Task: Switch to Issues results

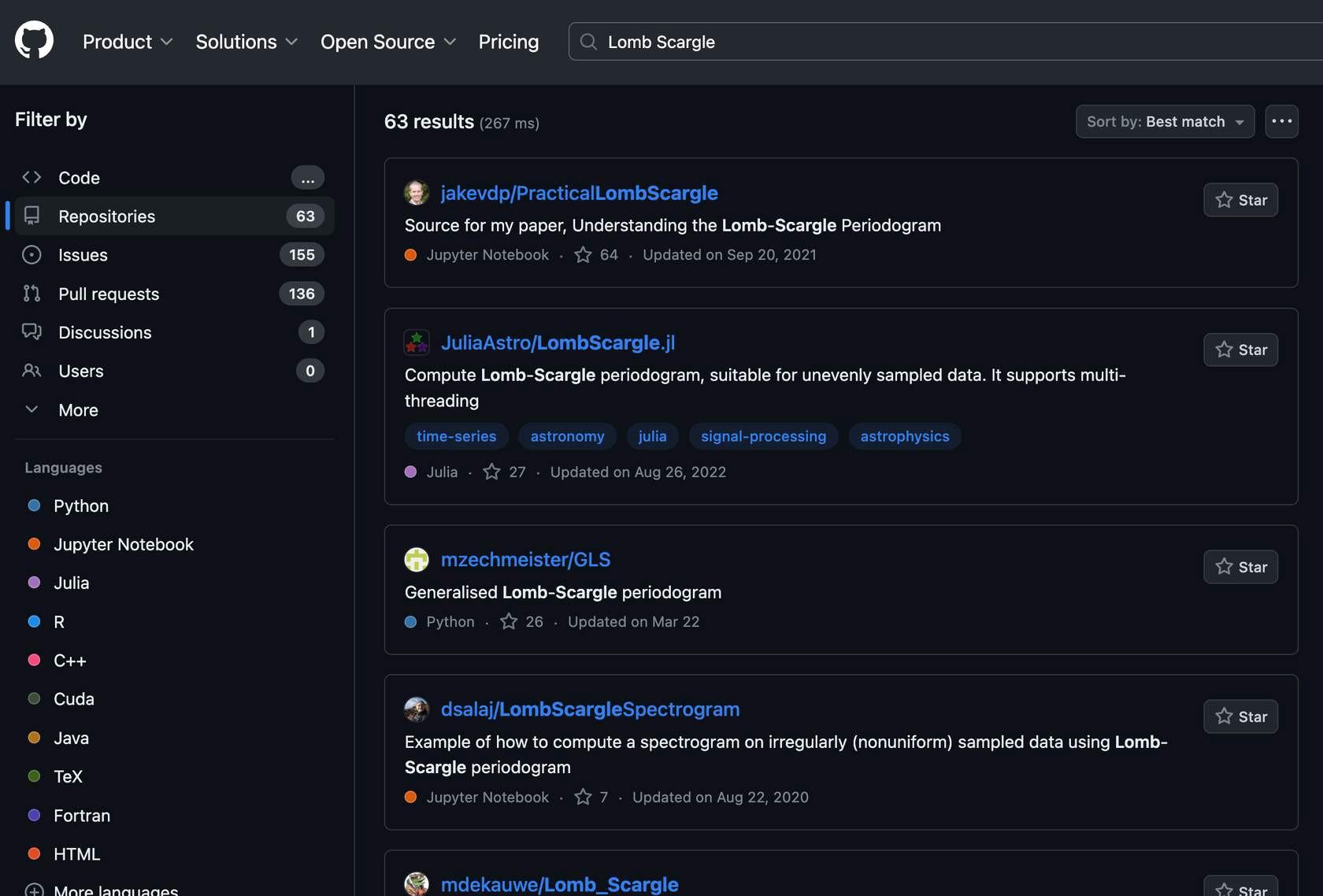Action: point(174,255)
